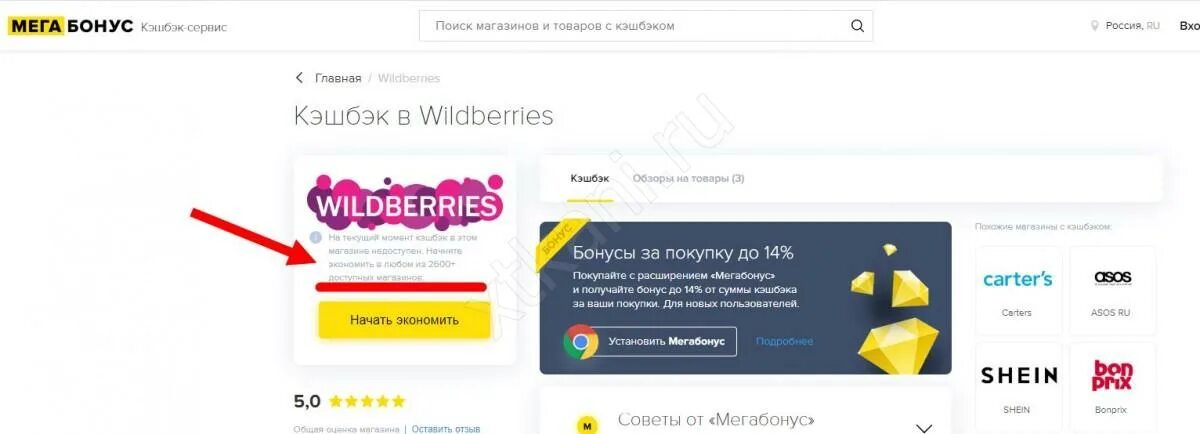Click the search magnifier icon
Viewport: 1200px width, 434px height.
pyautogui.click(x=857, y=26)
